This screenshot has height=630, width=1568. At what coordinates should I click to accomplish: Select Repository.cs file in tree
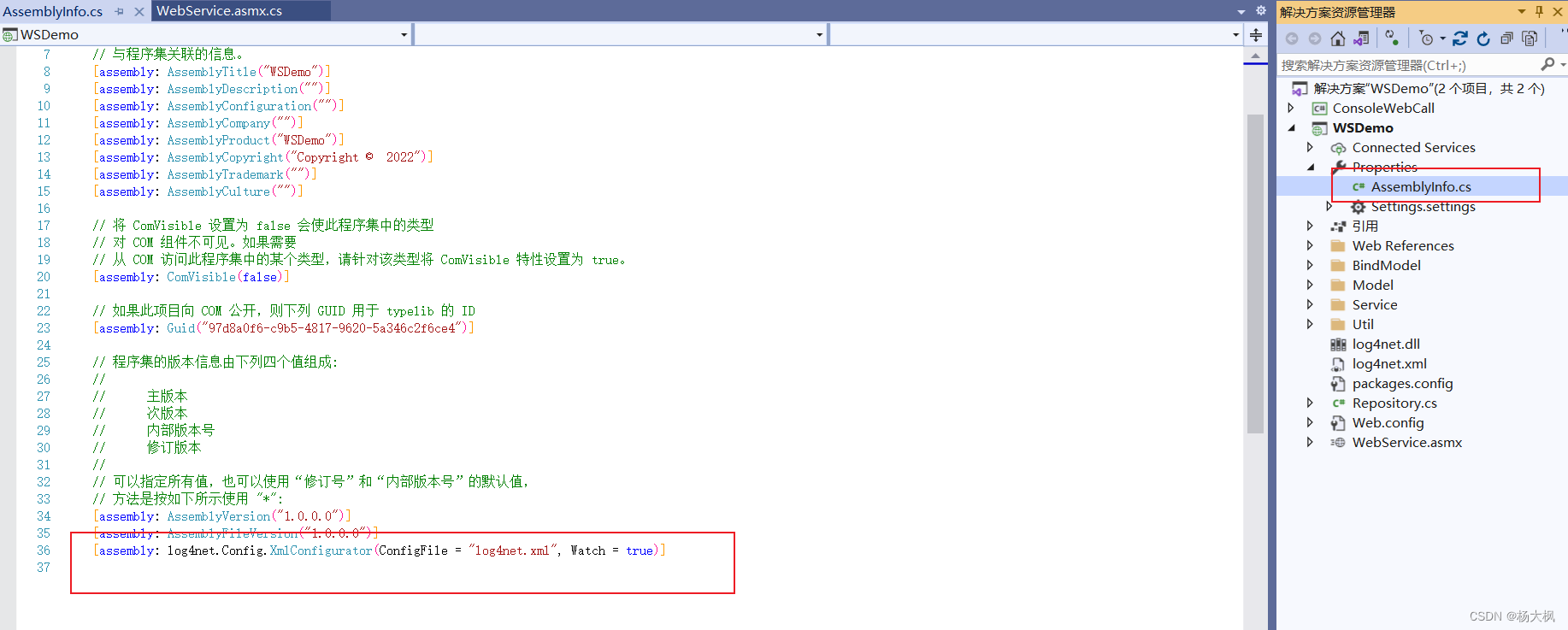tap(1394, 403)
